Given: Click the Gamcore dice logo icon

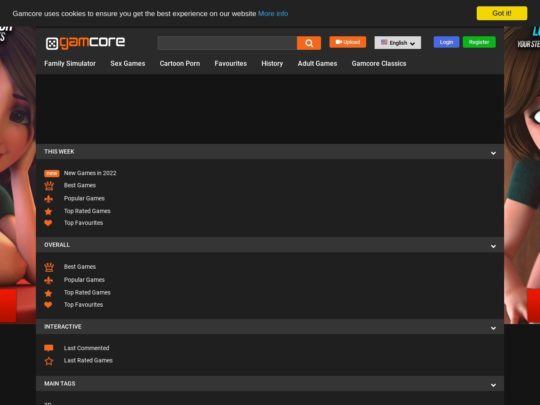Looking at the screenshot, I should pos(52,44).
